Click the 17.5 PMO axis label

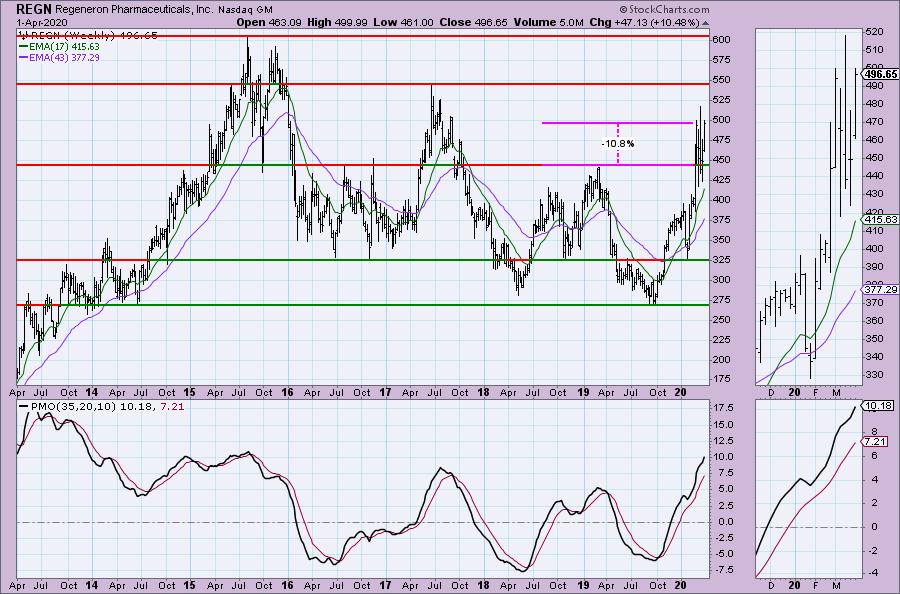723,407
